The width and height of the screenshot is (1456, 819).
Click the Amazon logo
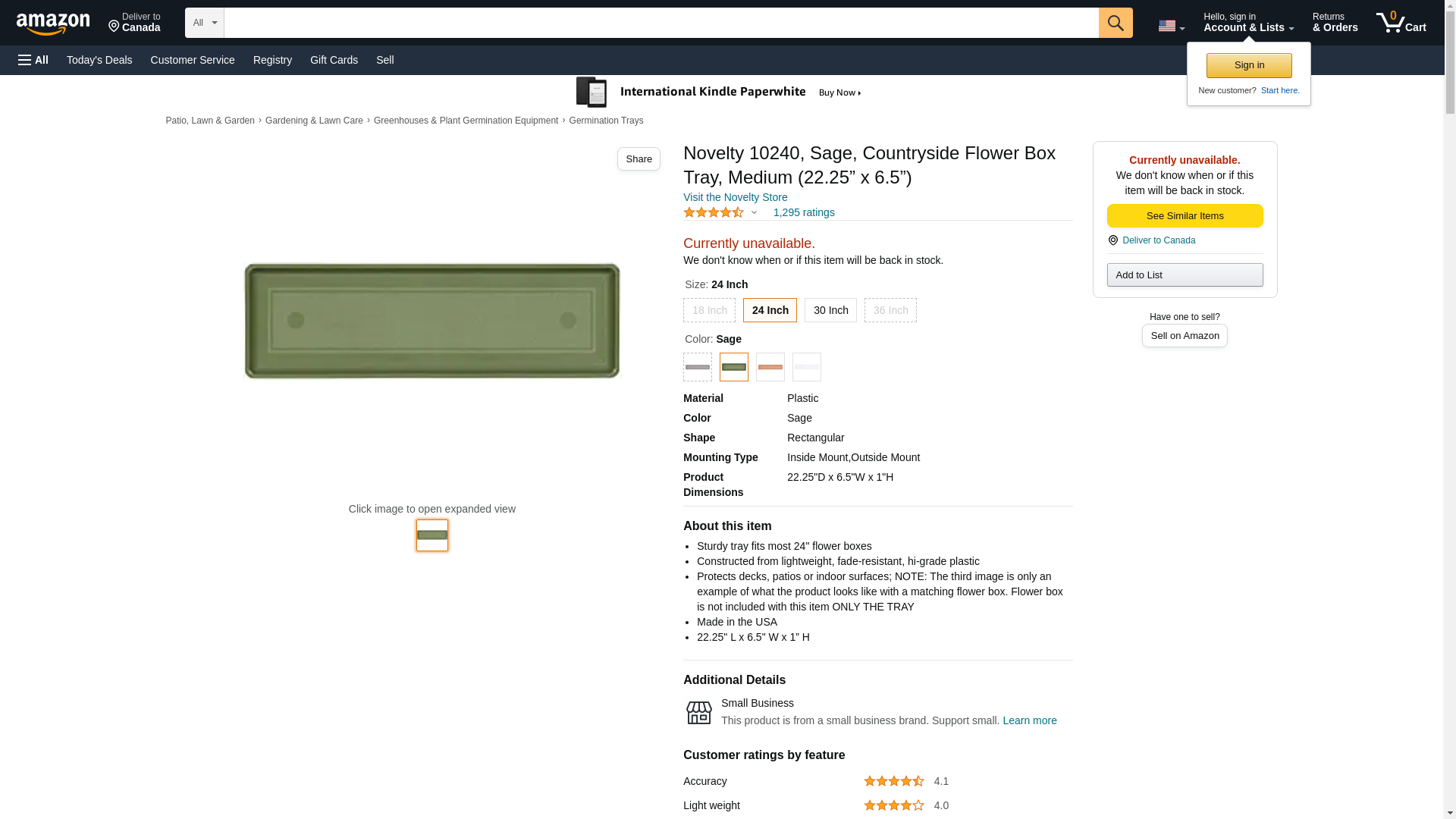(53, 24)
